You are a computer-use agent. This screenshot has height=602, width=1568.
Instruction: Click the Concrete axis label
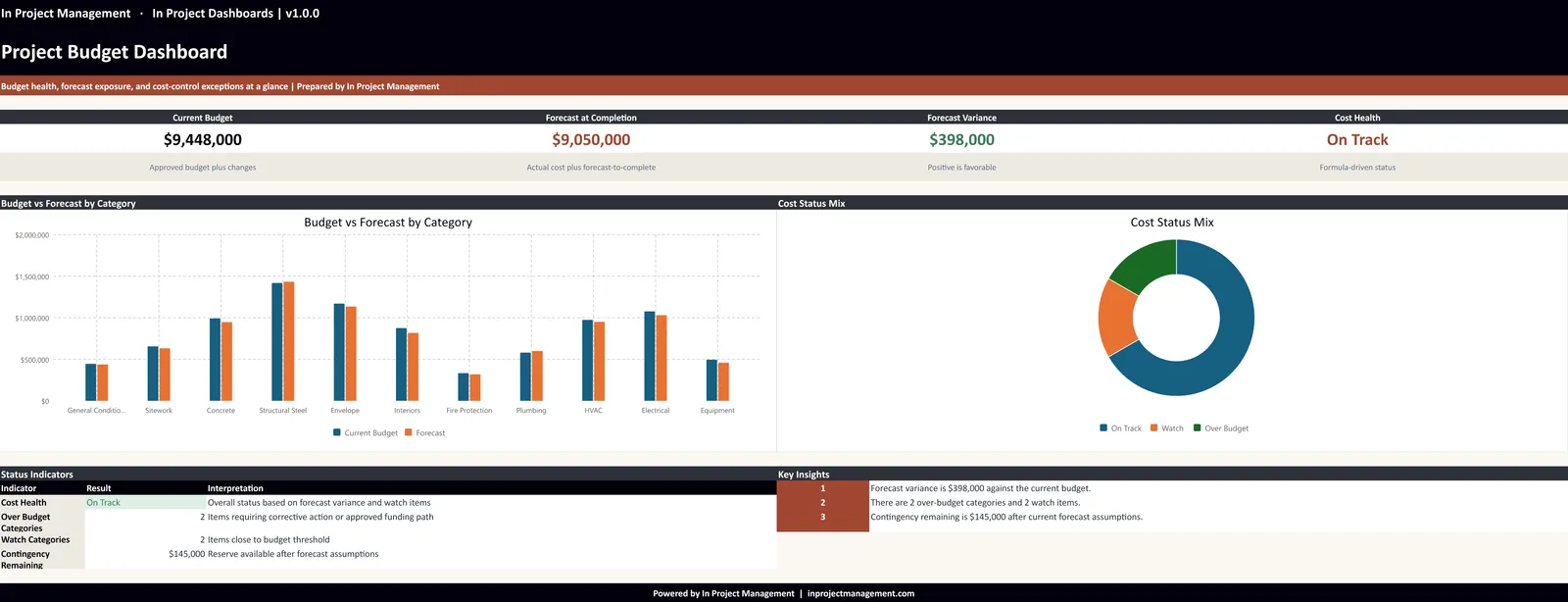click(x=220, y=411)
